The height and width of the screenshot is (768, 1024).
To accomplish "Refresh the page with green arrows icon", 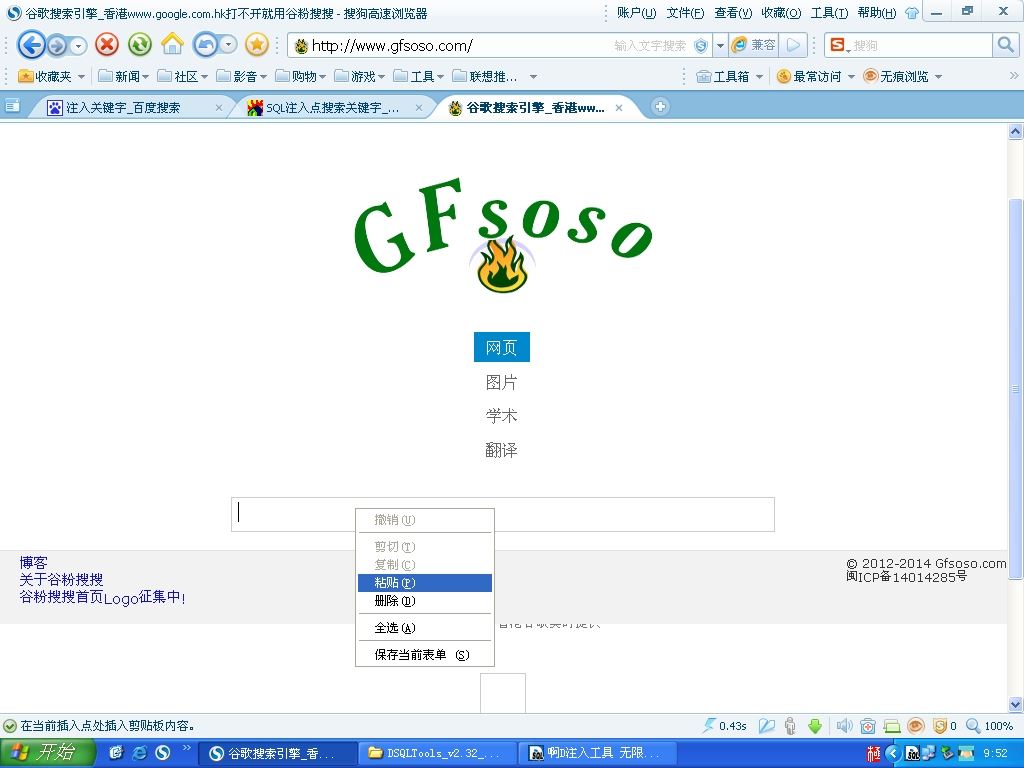I will tap(140, 45).
